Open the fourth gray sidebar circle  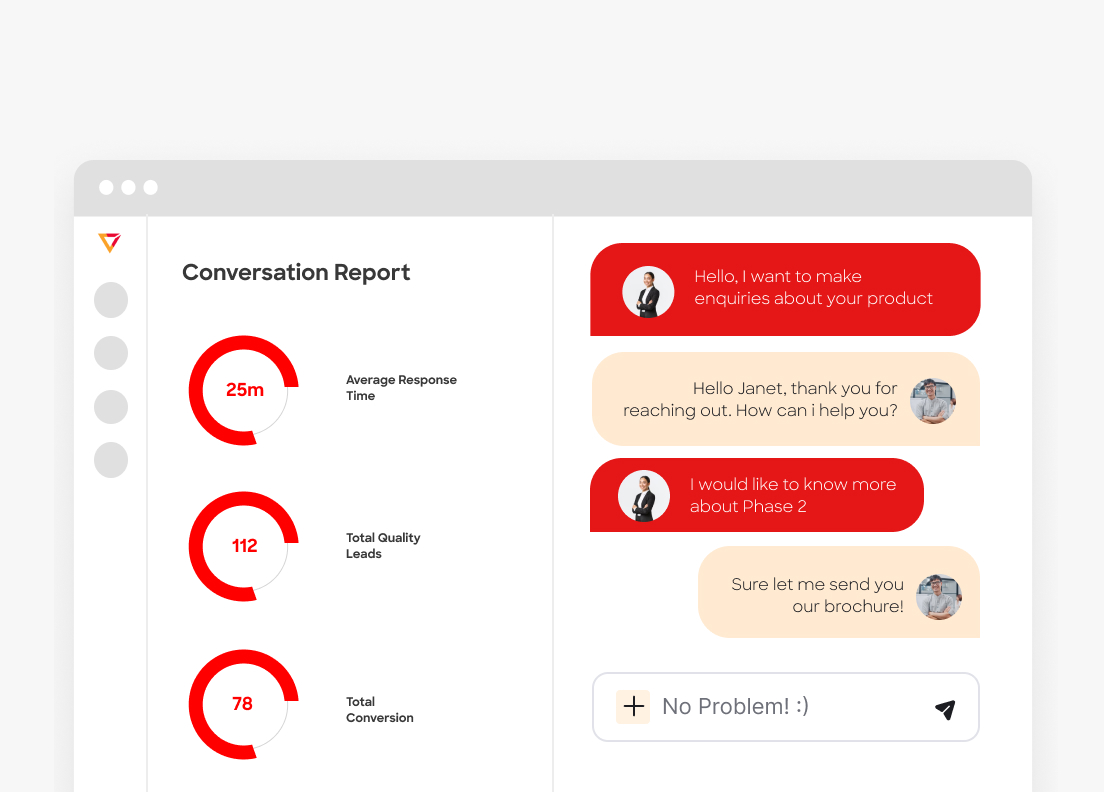(111, 460)
